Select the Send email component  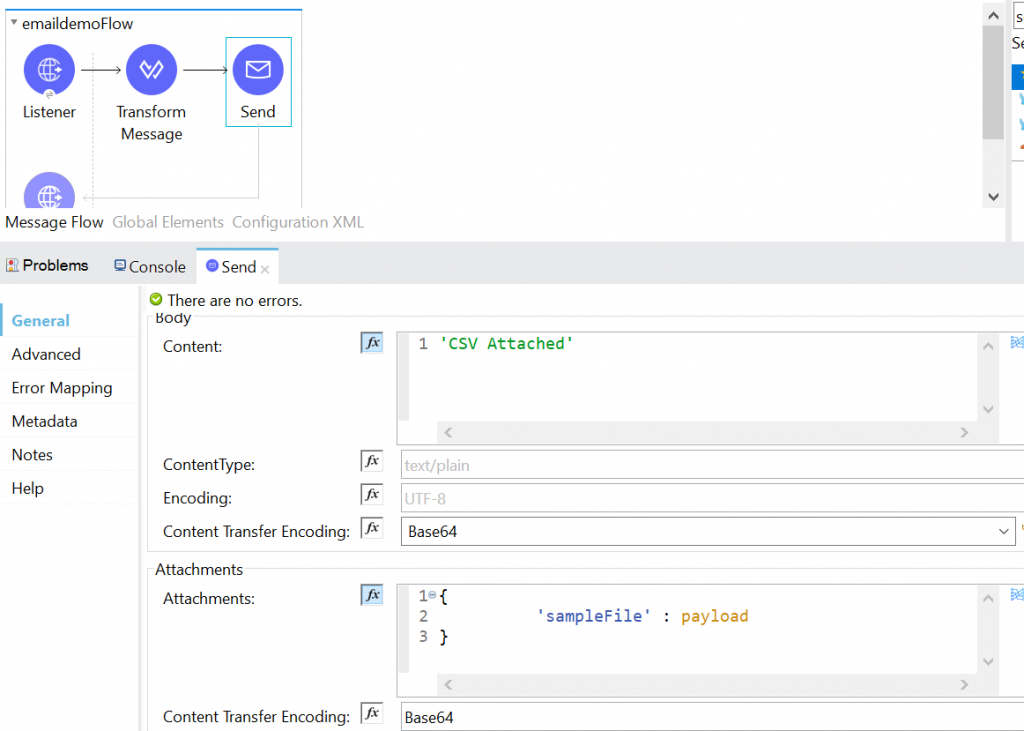(x=258, y=70)
